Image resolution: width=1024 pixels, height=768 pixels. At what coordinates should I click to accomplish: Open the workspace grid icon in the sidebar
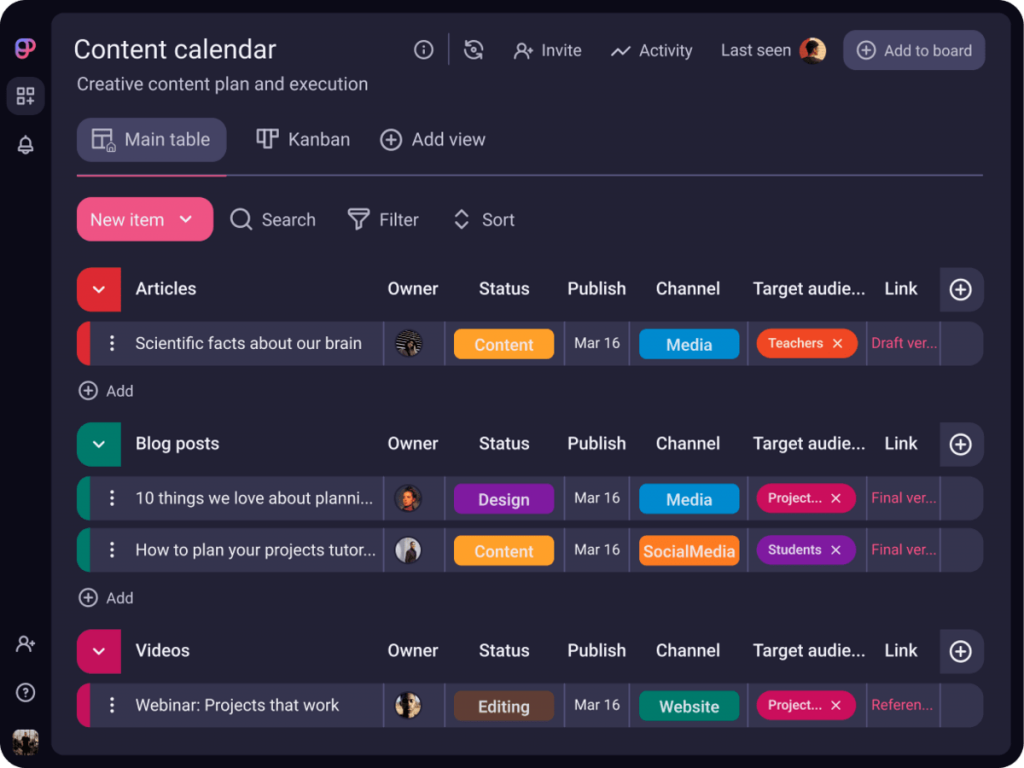click(x=25, y=96)
